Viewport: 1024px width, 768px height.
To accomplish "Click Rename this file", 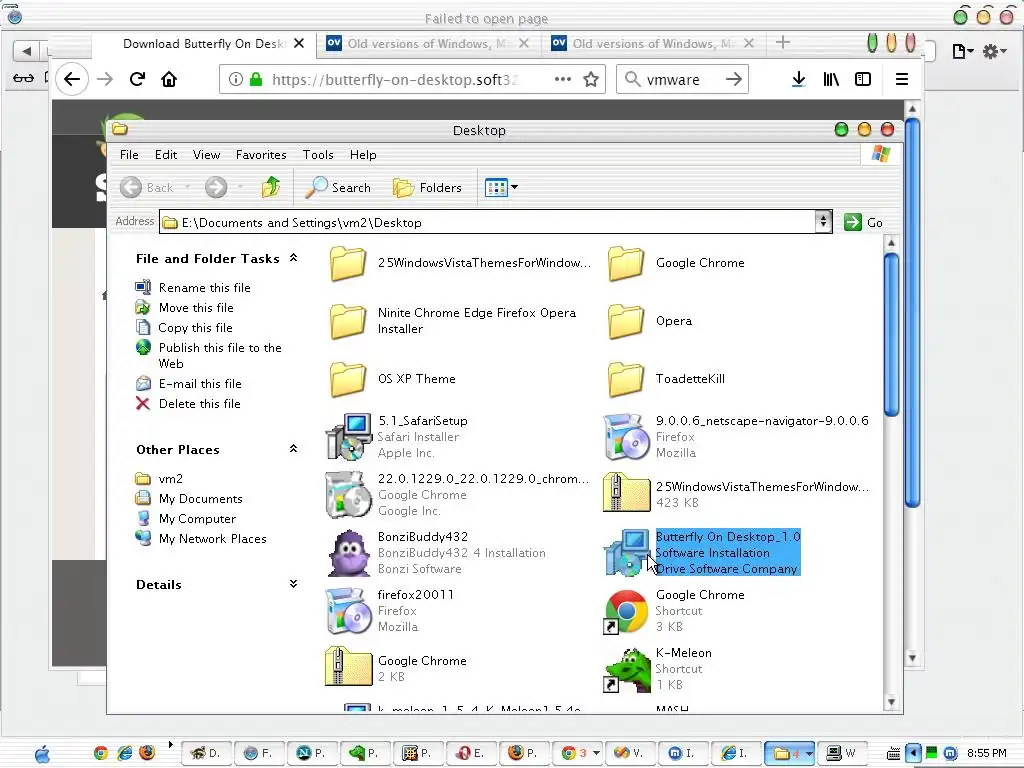I will (204, 287).
